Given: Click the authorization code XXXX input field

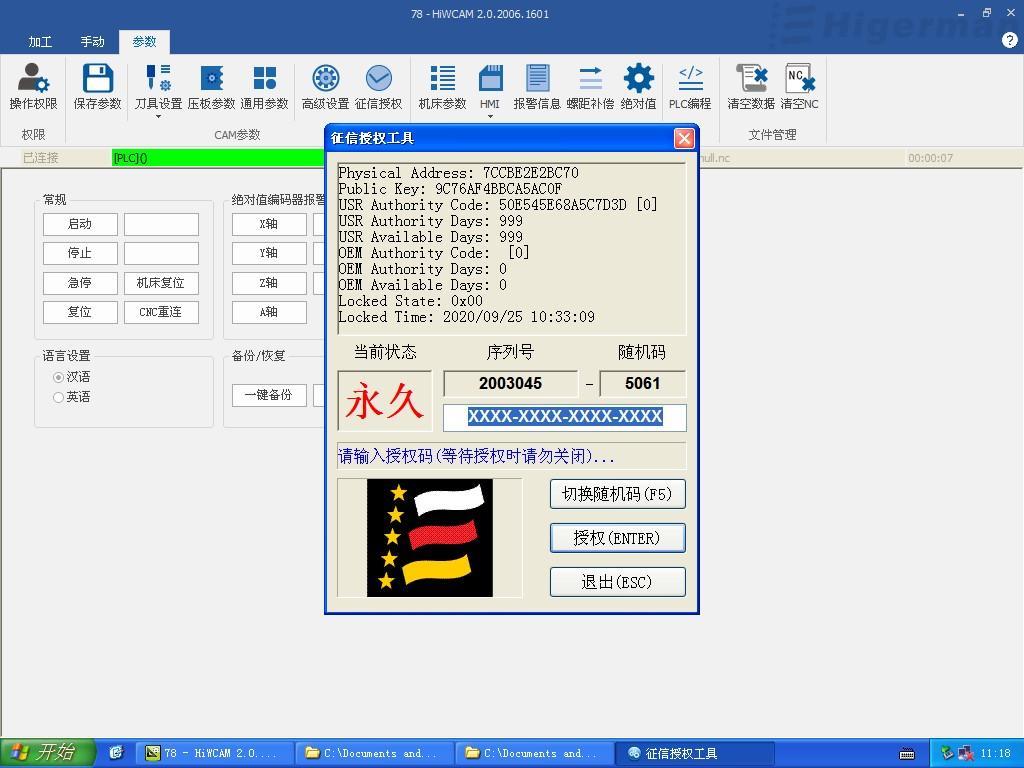Looking at the screenshot, I should point(565,417).
